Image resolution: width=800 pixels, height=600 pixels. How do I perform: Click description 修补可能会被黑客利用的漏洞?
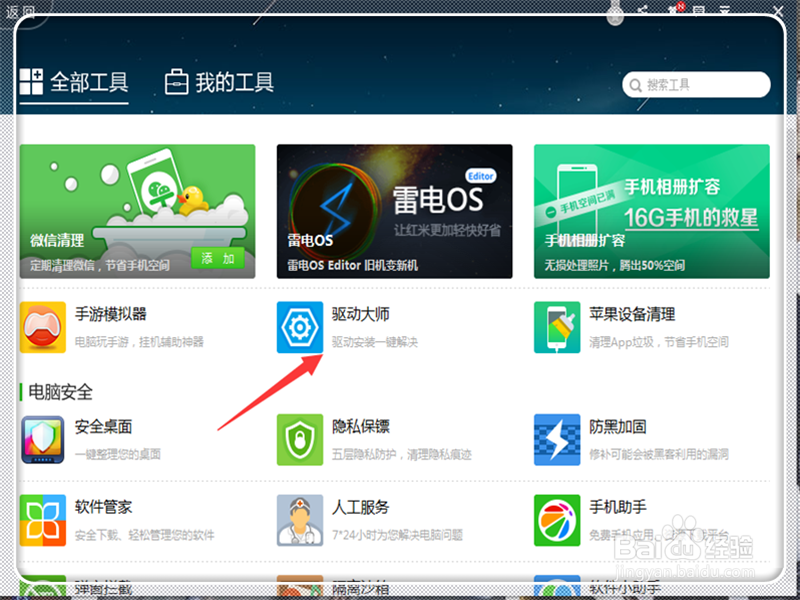coord(659,454)
